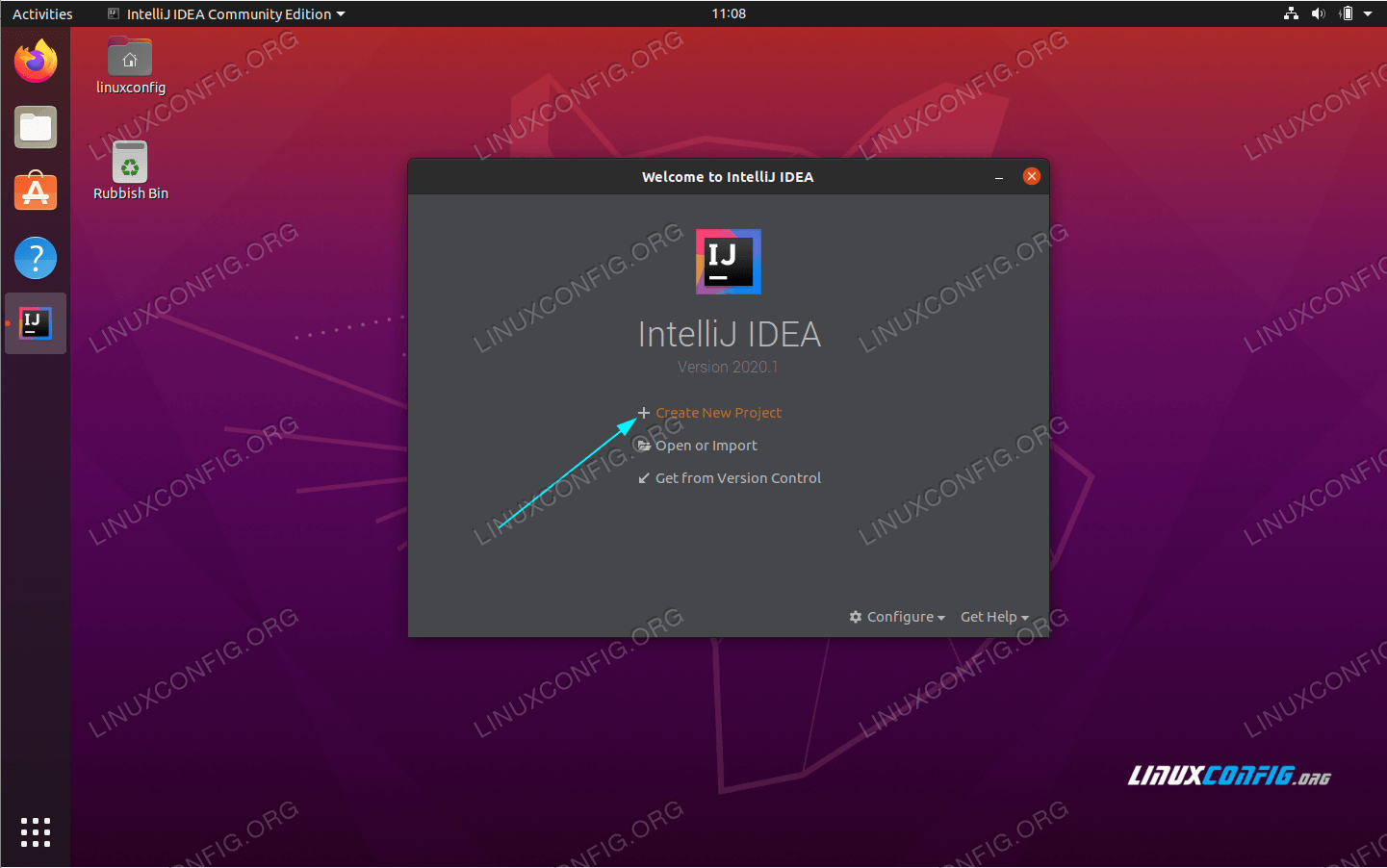Click the plus icon beside Create New Project

point(644,413)
